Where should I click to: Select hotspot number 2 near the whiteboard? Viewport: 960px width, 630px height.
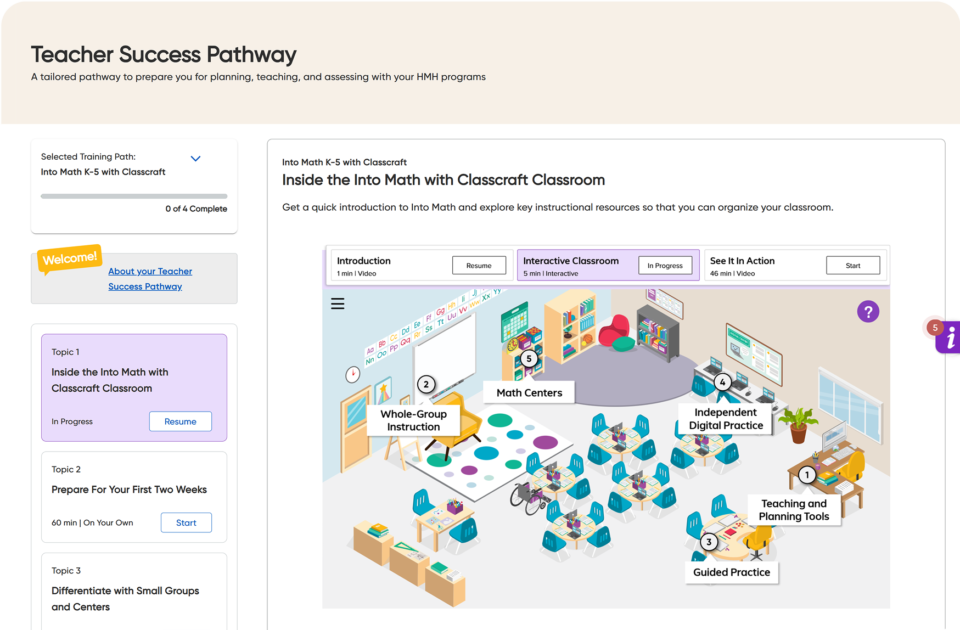[426, 384]
